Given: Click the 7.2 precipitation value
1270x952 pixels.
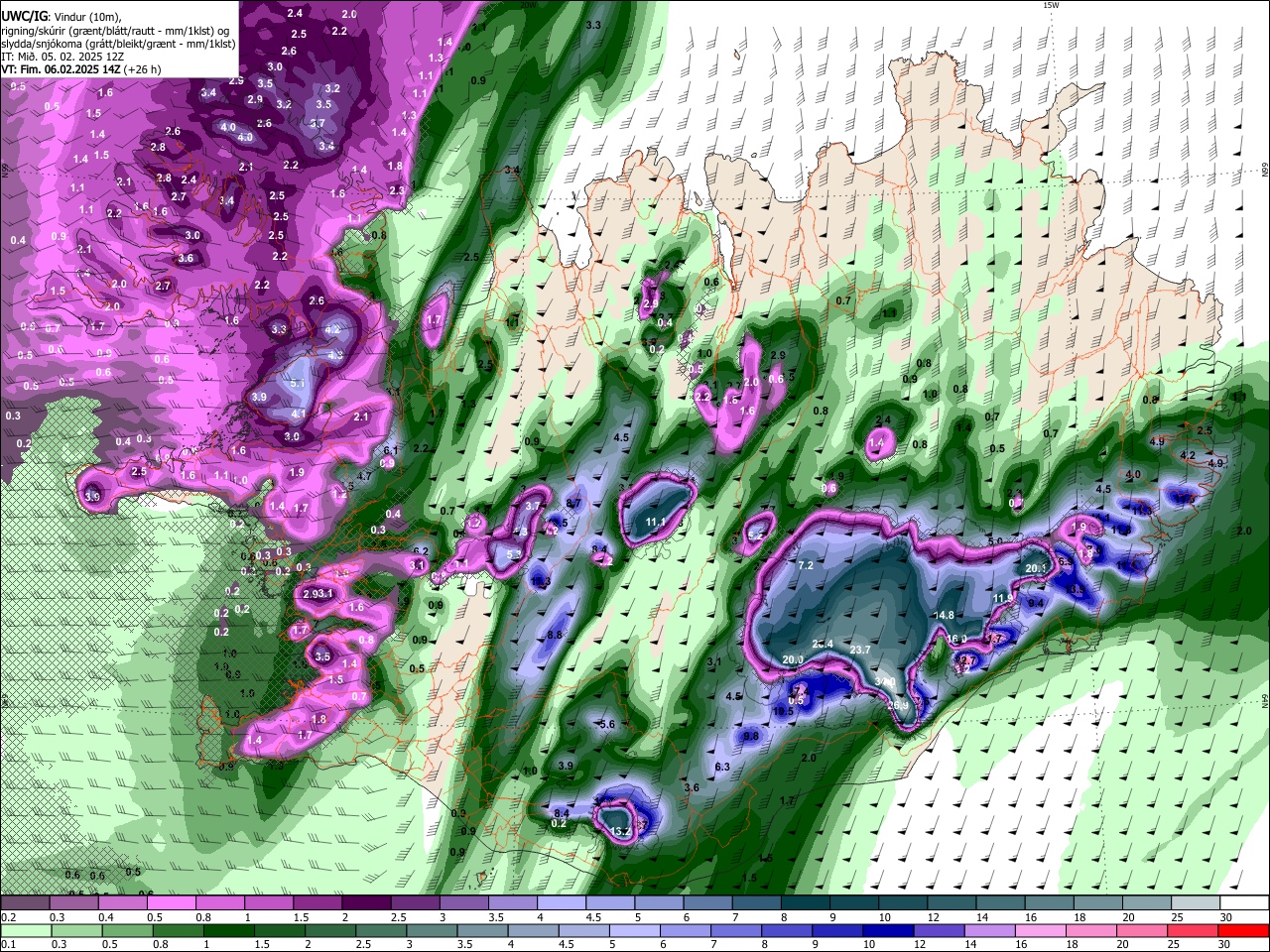Looking at the screenshot, I should coord(806,565).
